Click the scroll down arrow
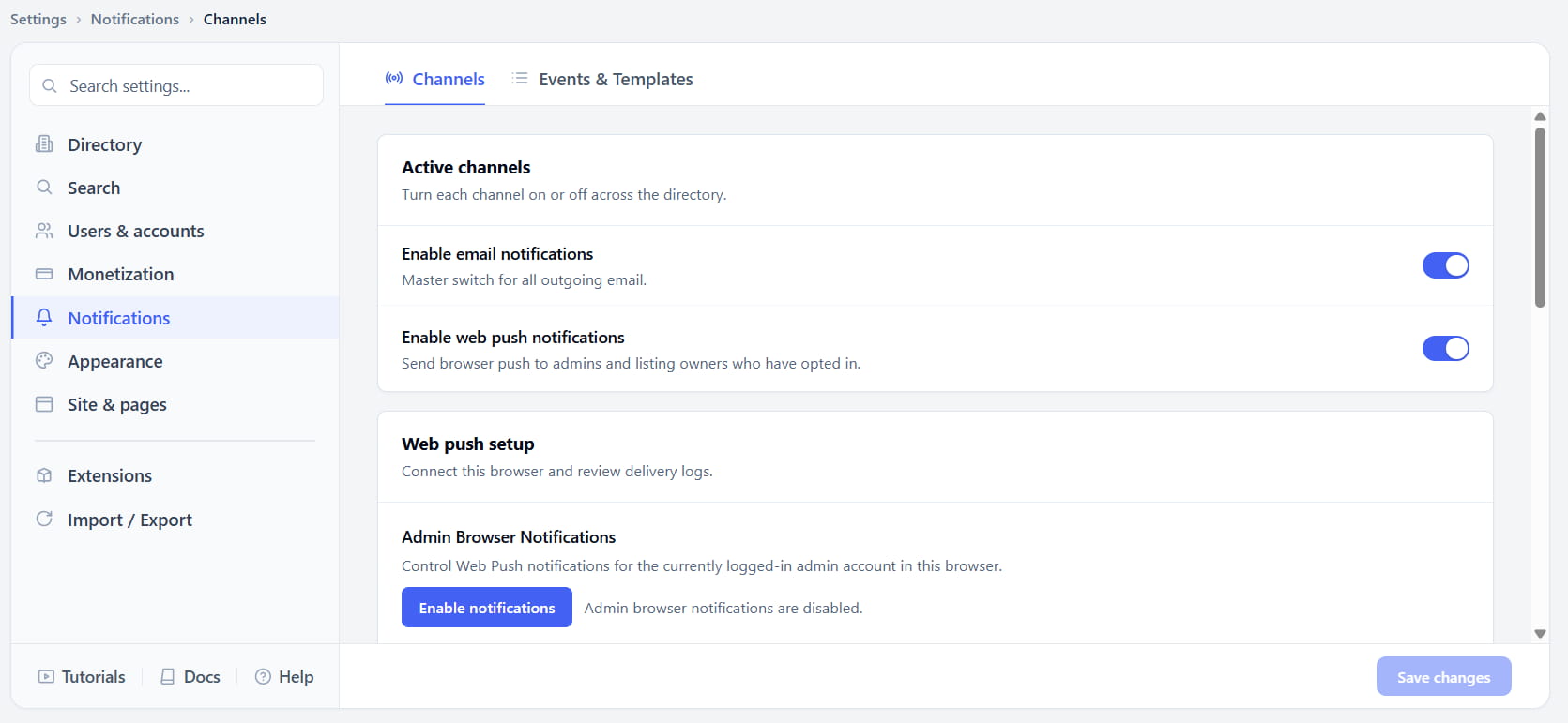The height and width of the screenshot is (723, 1568). [x=1540, y=634]
